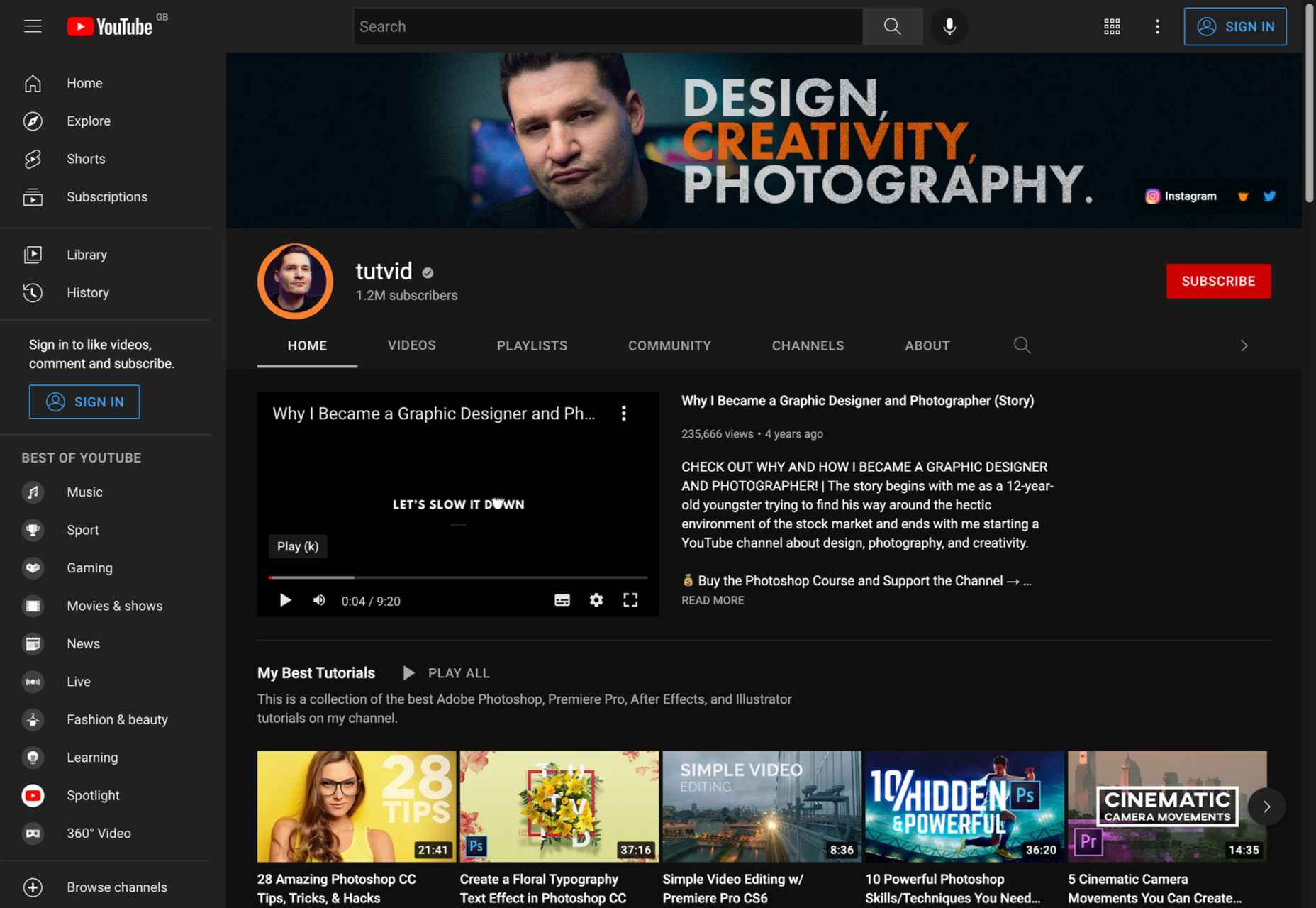Image resolution: width=1316 pixels, height=908 pixels.
Task: Switch to the CHANNELS tab
Action: click(x=808, y=345)
